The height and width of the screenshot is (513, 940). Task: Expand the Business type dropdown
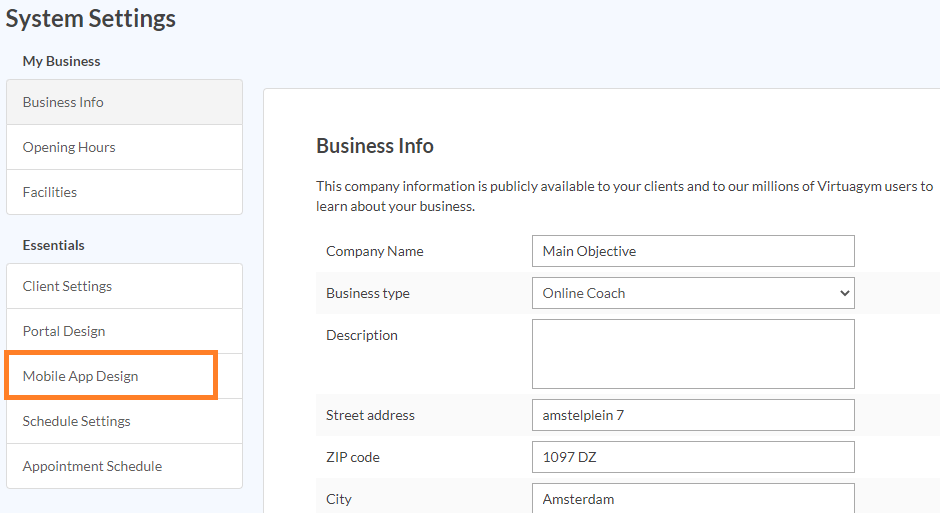click(692, 293)
